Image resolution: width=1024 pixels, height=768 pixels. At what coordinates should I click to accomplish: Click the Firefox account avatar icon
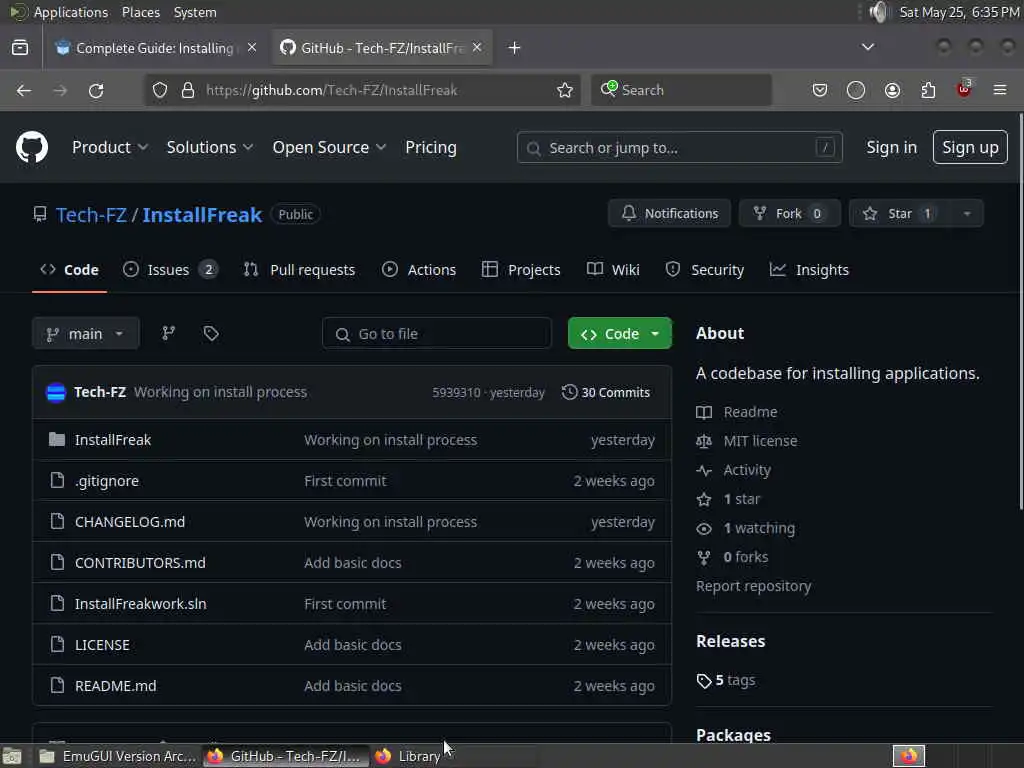(x=892, y=90)
